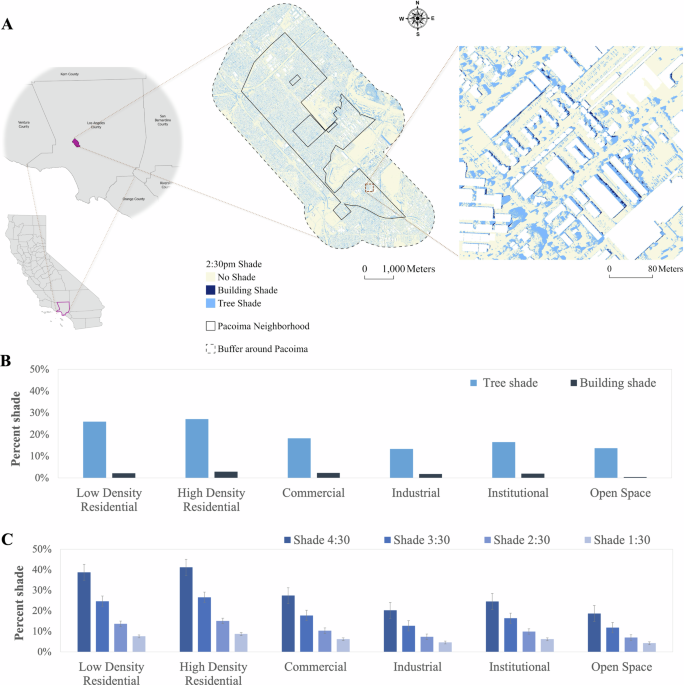
Task: Click the 'Ventura County' map label
Action: point(24,125)
